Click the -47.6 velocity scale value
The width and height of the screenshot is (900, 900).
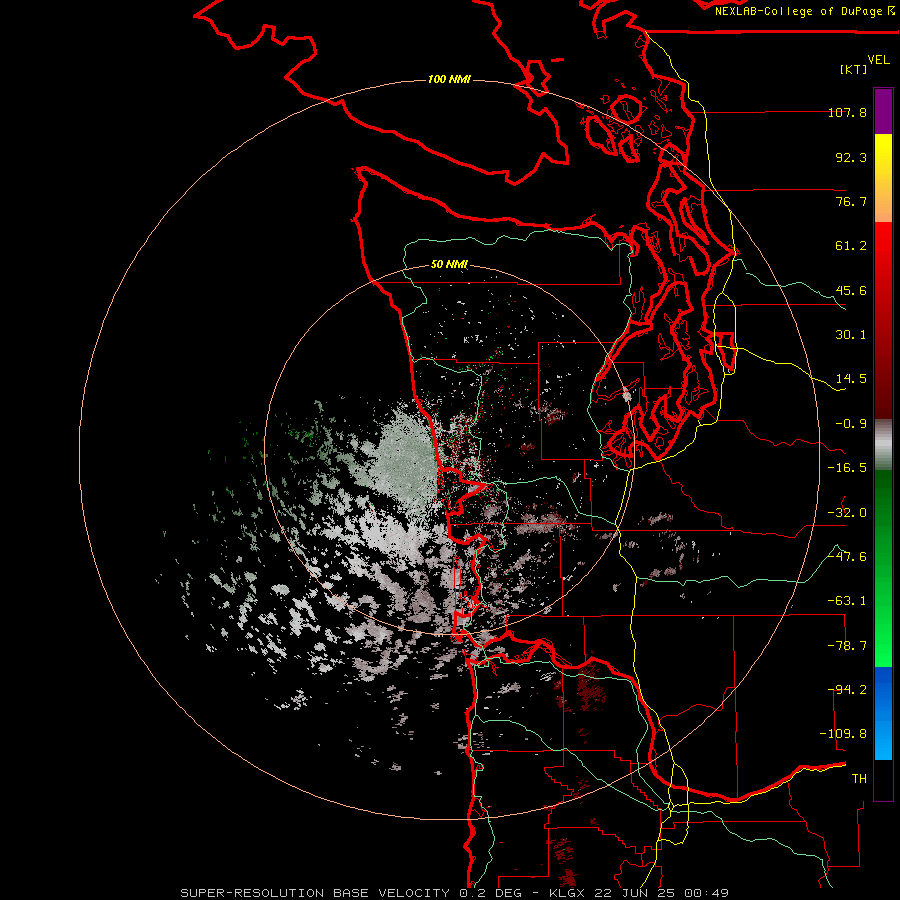point(847,557)
